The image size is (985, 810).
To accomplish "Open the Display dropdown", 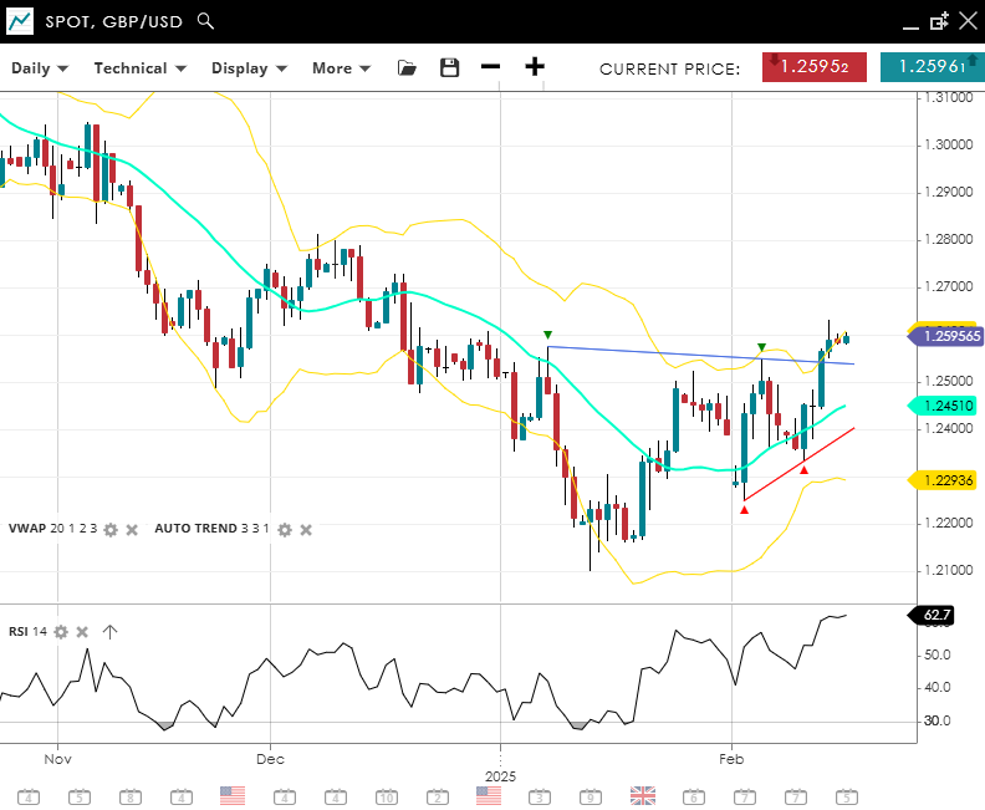I will coord(249,68).
